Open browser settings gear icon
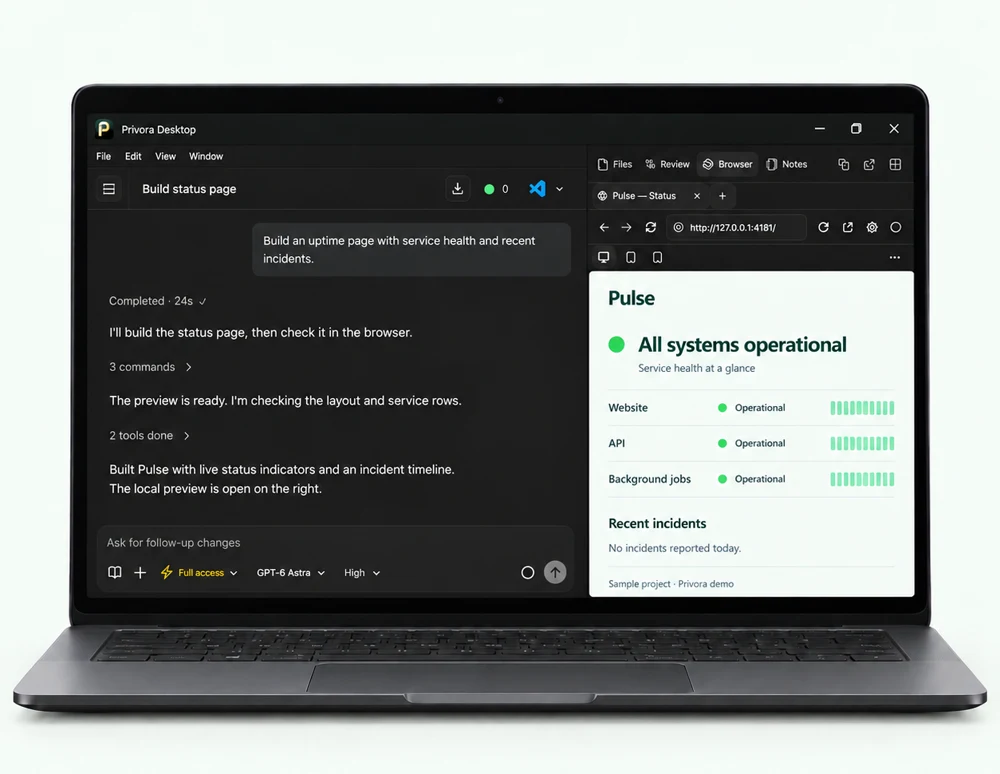 pos(872,228)
